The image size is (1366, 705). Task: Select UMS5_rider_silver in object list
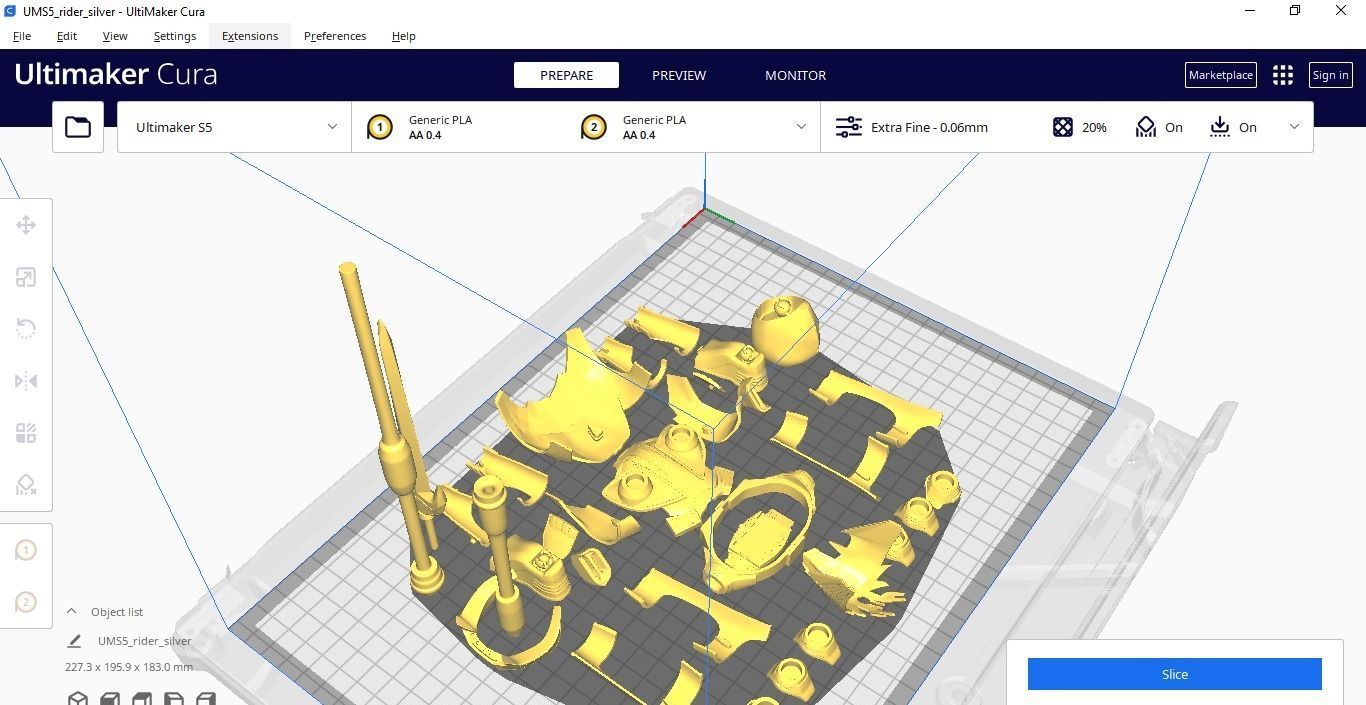144,641
